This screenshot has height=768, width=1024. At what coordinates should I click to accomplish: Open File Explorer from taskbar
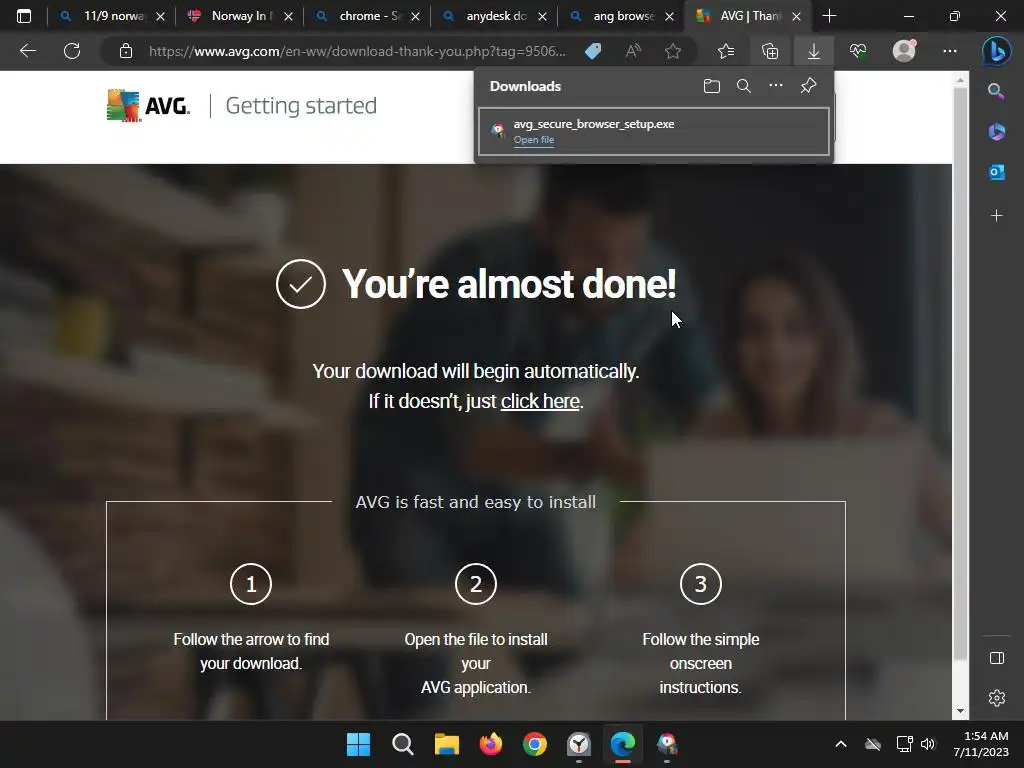click(x=447, y=744)
